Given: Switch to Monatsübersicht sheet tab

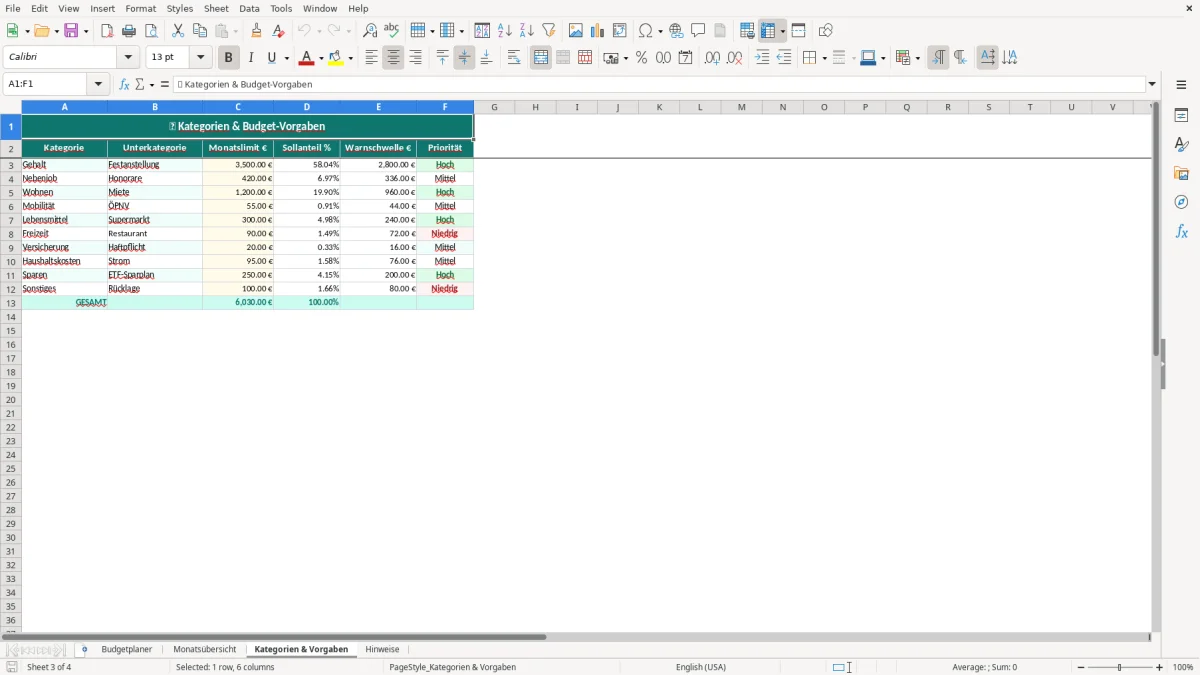Looking at the screenshot, I should [x=205, y=650].
